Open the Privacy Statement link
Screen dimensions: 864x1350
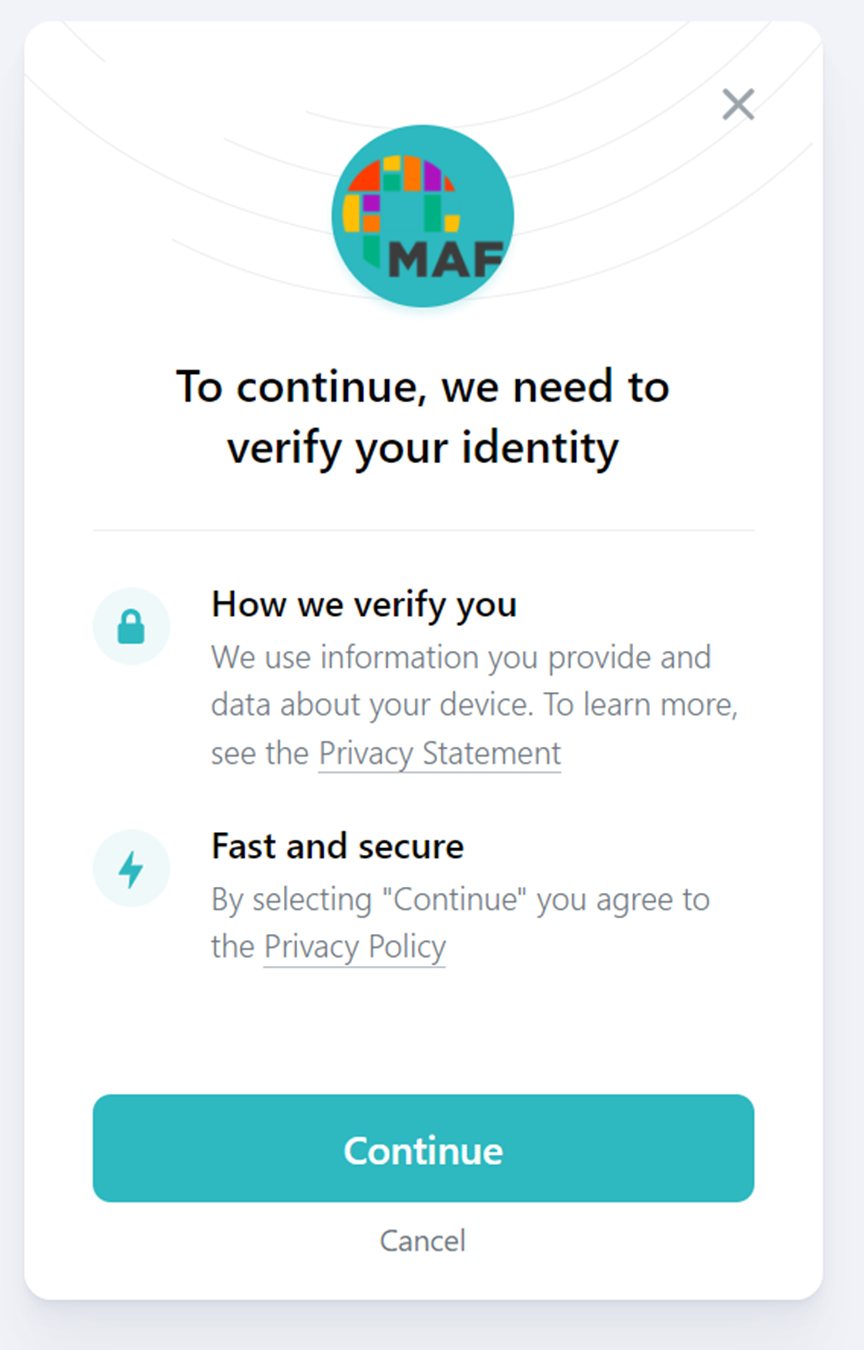pos(438,753)
